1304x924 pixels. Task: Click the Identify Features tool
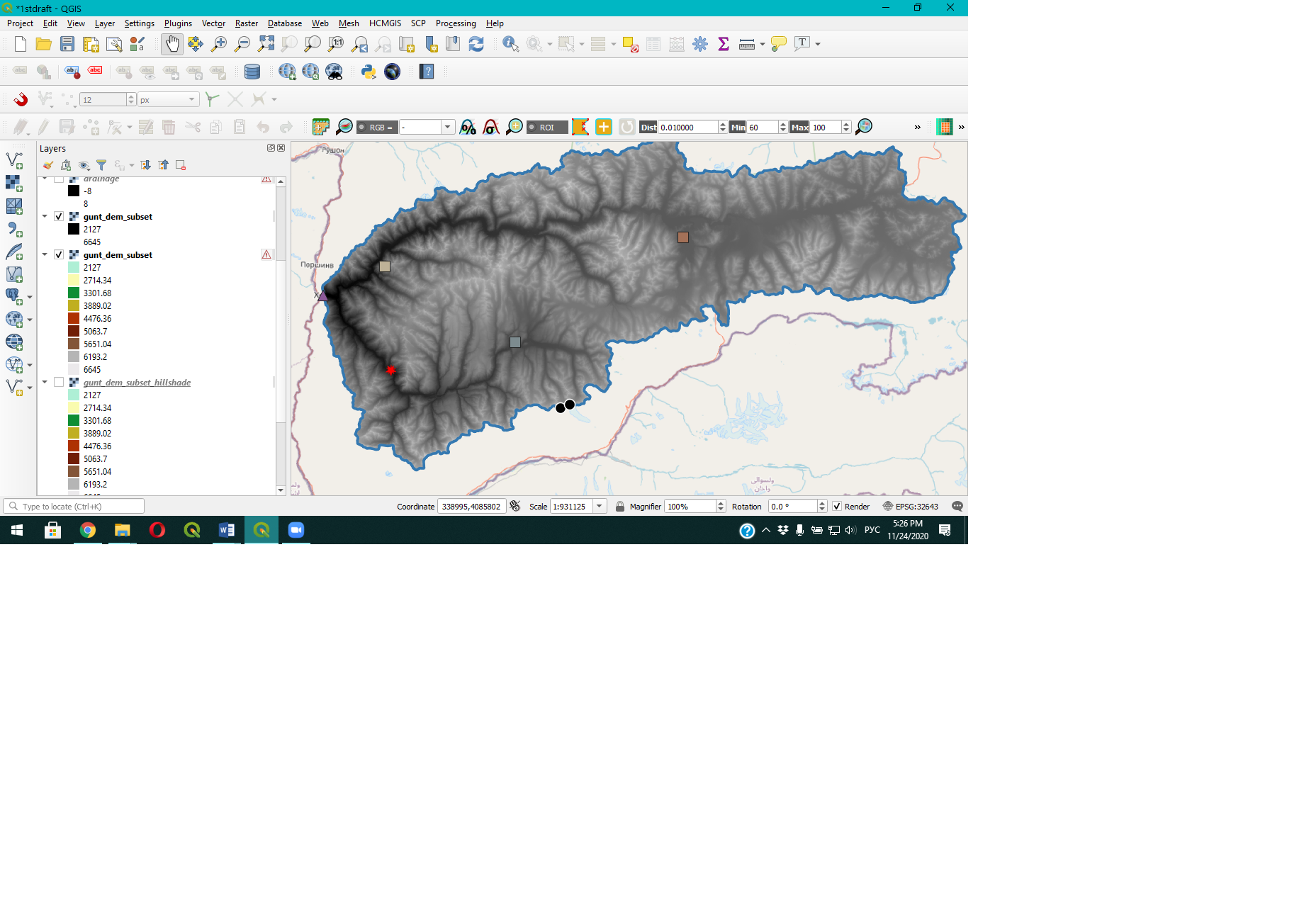[x=510, y=44]
